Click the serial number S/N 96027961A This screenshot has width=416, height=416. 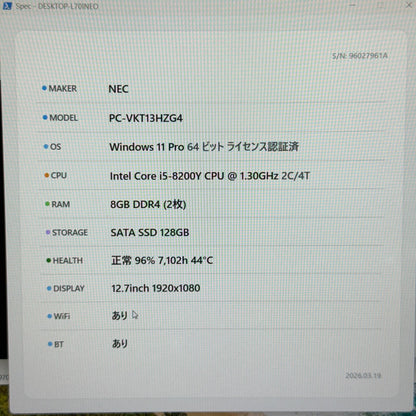(x=360, y=56)
